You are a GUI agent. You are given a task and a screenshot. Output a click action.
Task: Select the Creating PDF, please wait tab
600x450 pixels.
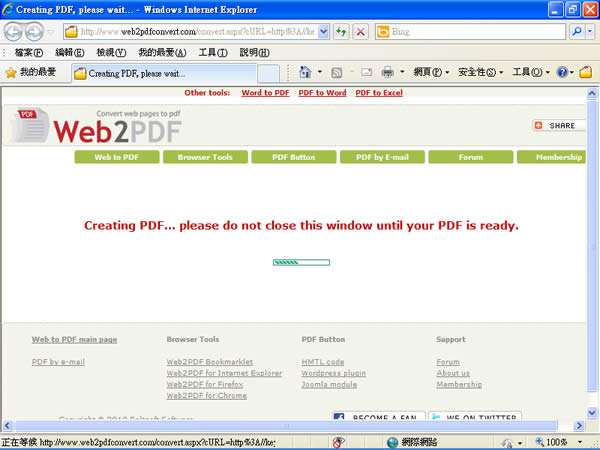164,73
